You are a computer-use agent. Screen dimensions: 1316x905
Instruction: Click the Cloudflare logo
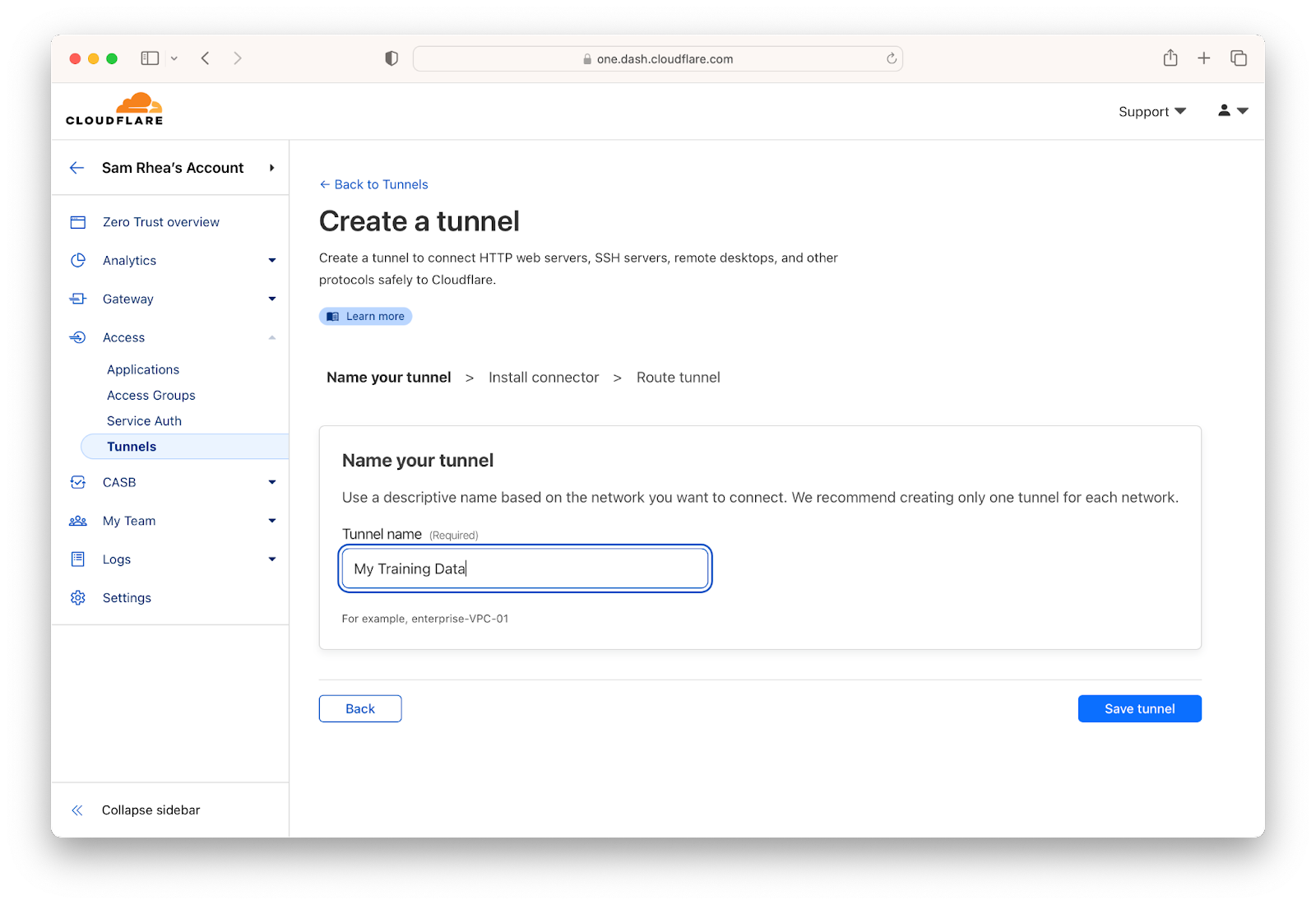[x=114, y=109]
